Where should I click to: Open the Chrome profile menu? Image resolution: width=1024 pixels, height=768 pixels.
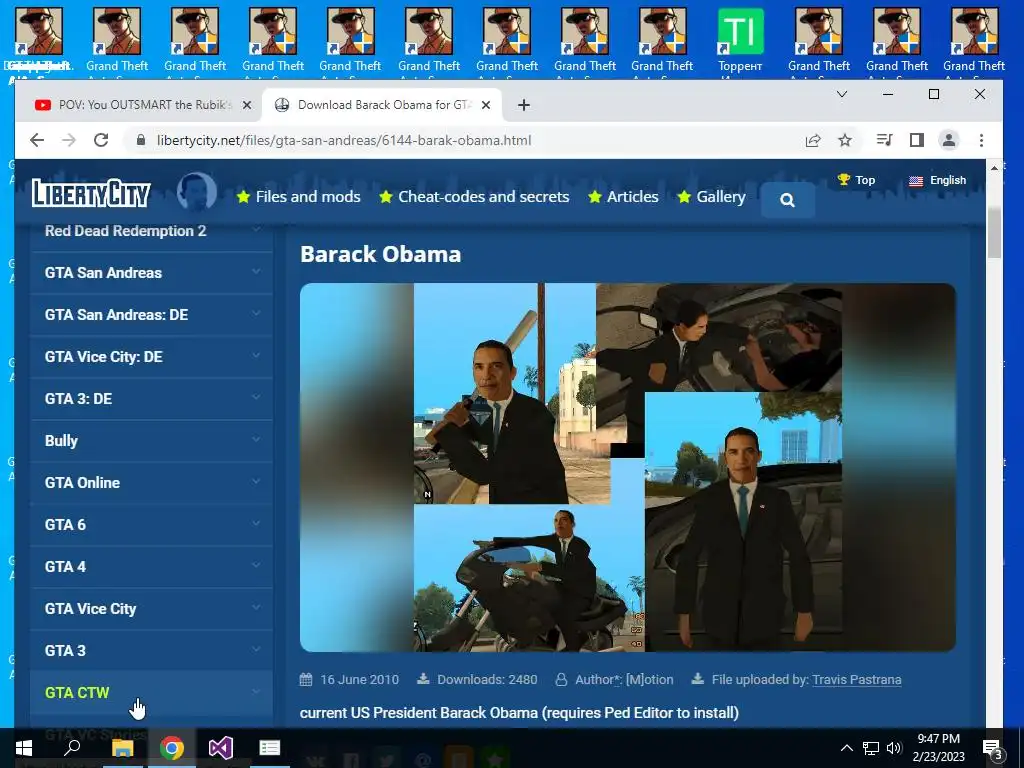pos(949,140)
